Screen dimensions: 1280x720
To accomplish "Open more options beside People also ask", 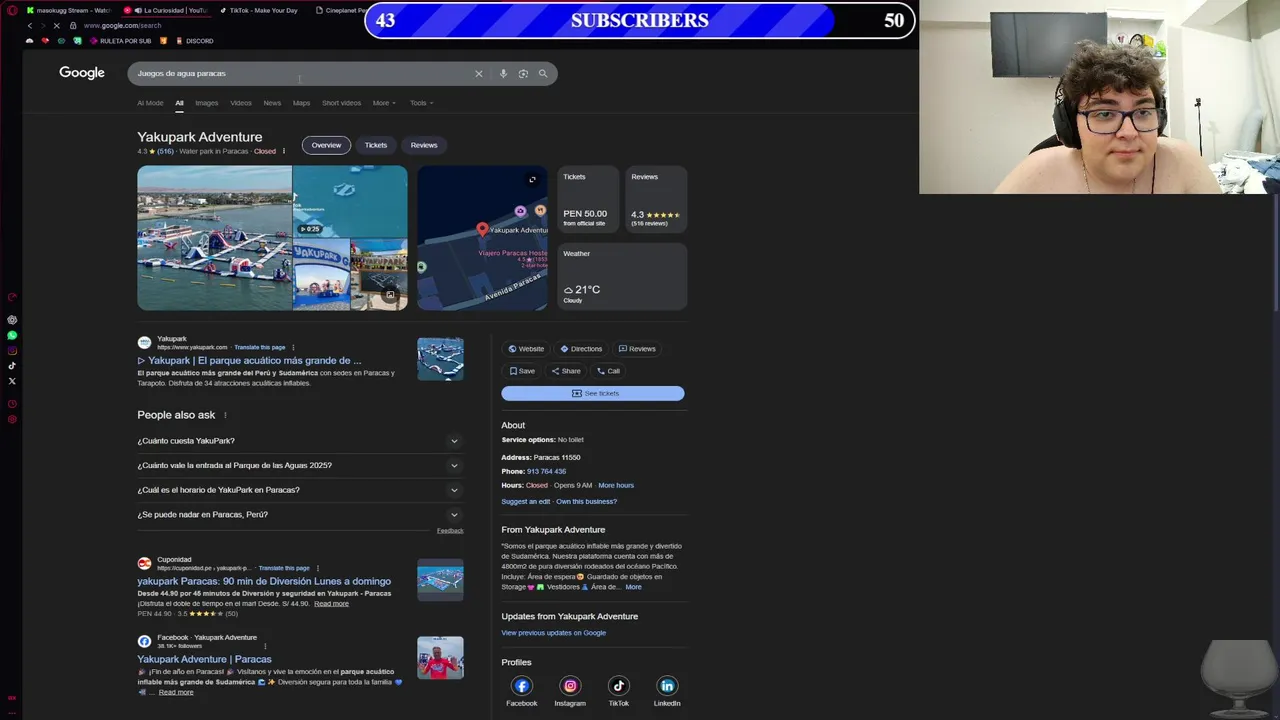I will pos(225,415).
